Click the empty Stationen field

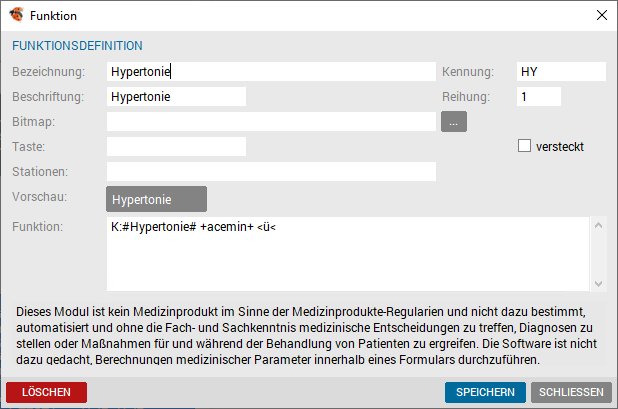(271, 171)
